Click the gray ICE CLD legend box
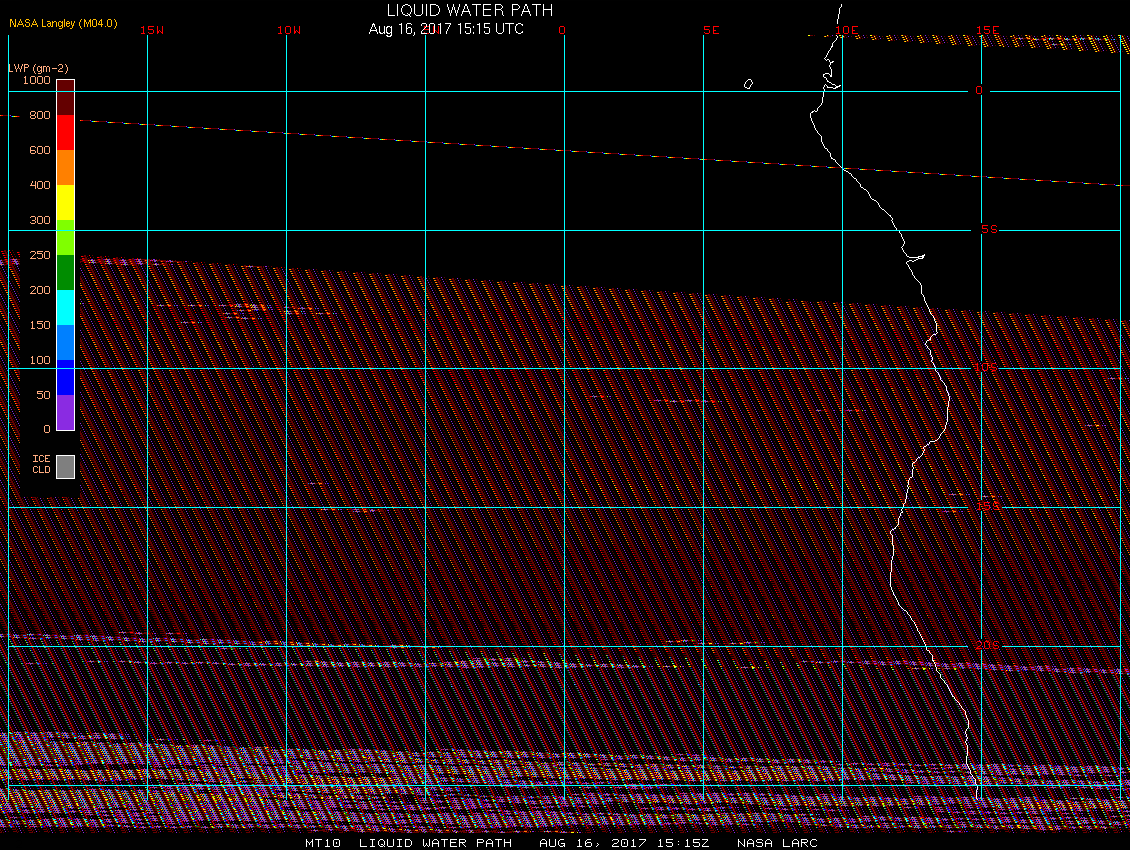The height and width of the screenshot is (850, 1130). (66, 466)
